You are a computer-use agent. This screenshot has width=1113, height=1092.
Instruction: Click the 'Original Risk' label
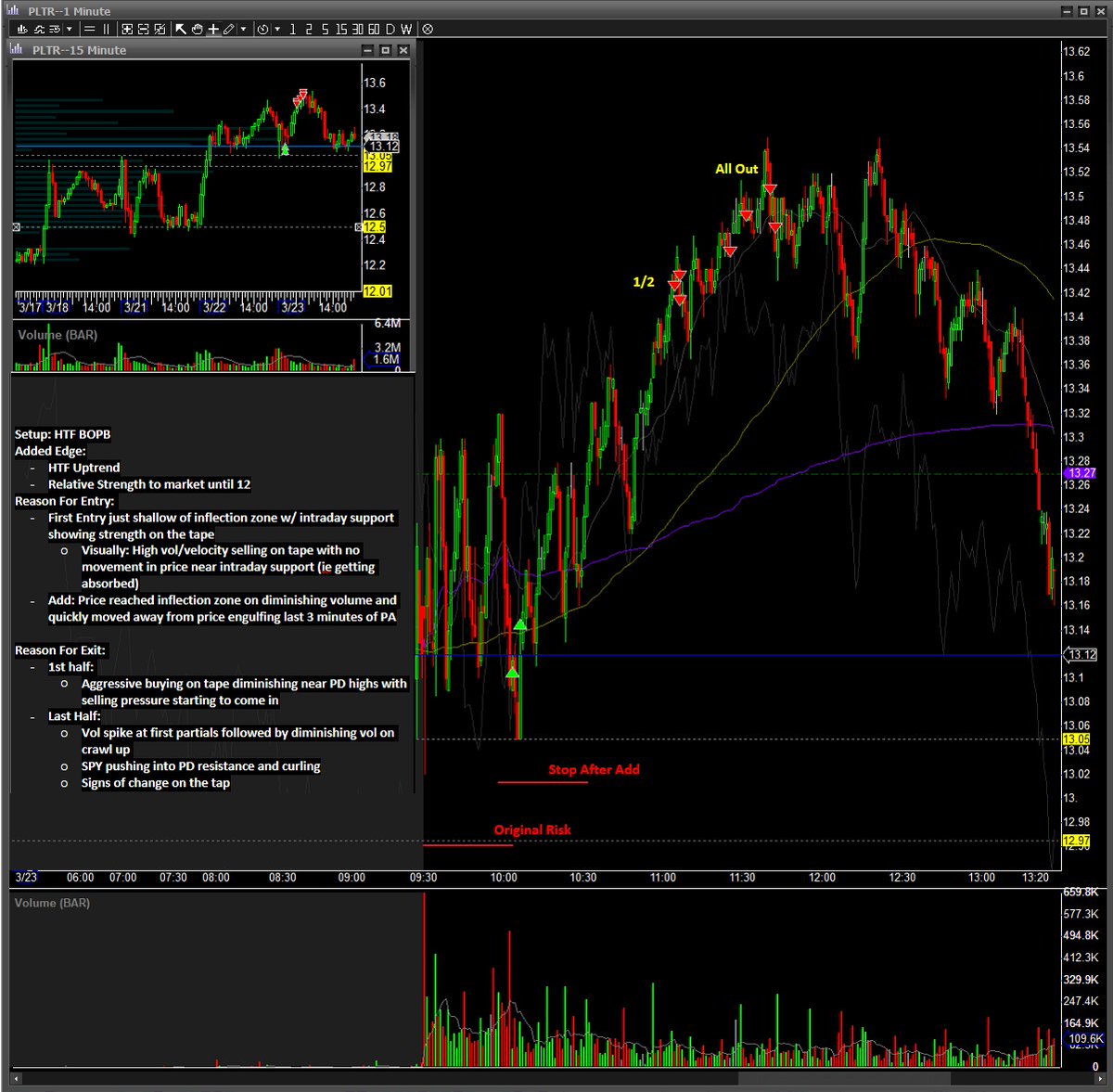point(532,830)
